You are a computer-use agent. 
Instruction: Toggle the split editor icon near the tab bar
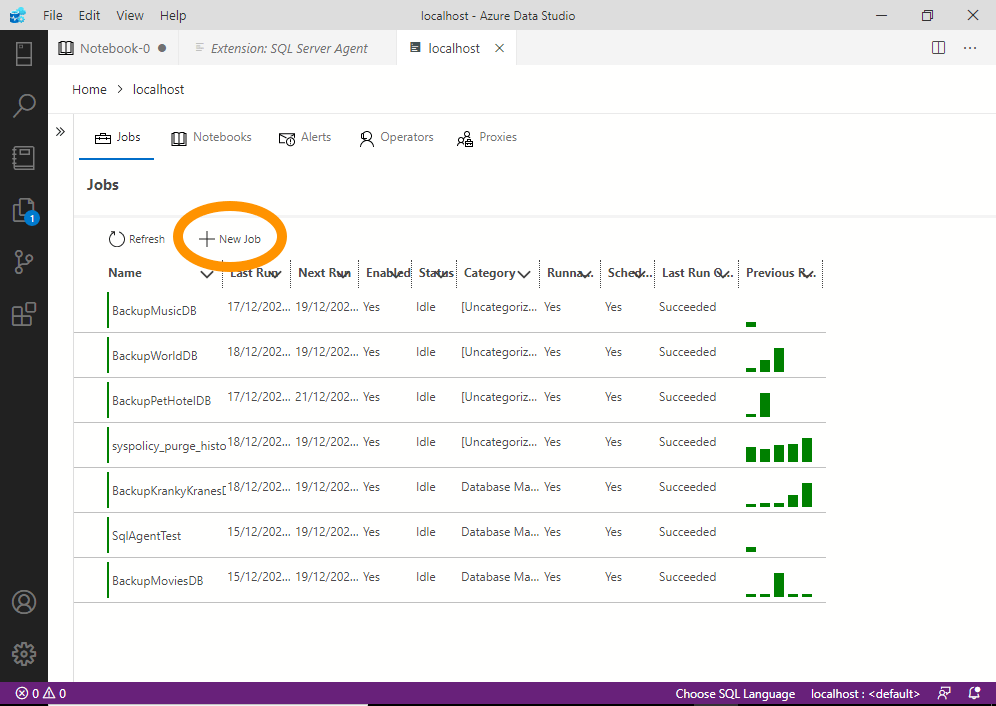937,47
